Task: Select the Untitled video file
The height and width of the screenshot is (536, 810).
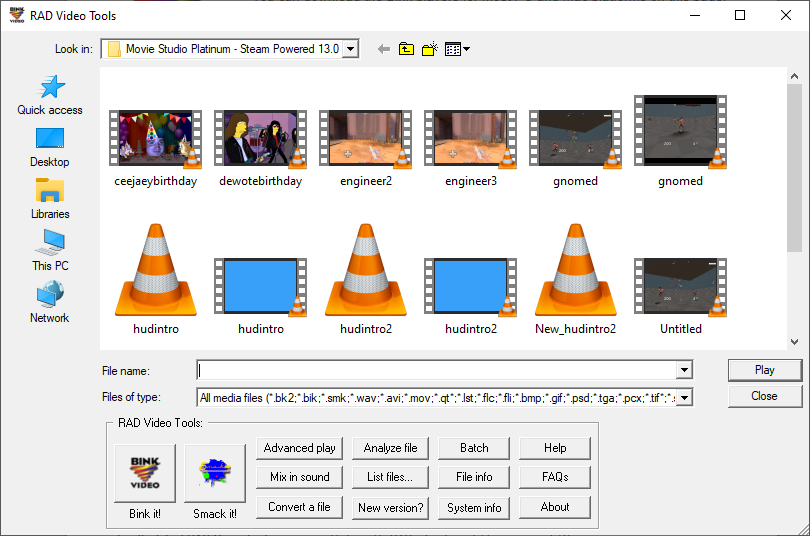Action: coord(680,296)
